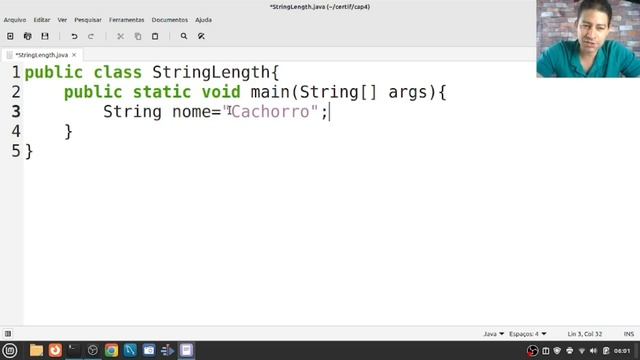
Task: Open the Editar menu
Action: point(42,20)
